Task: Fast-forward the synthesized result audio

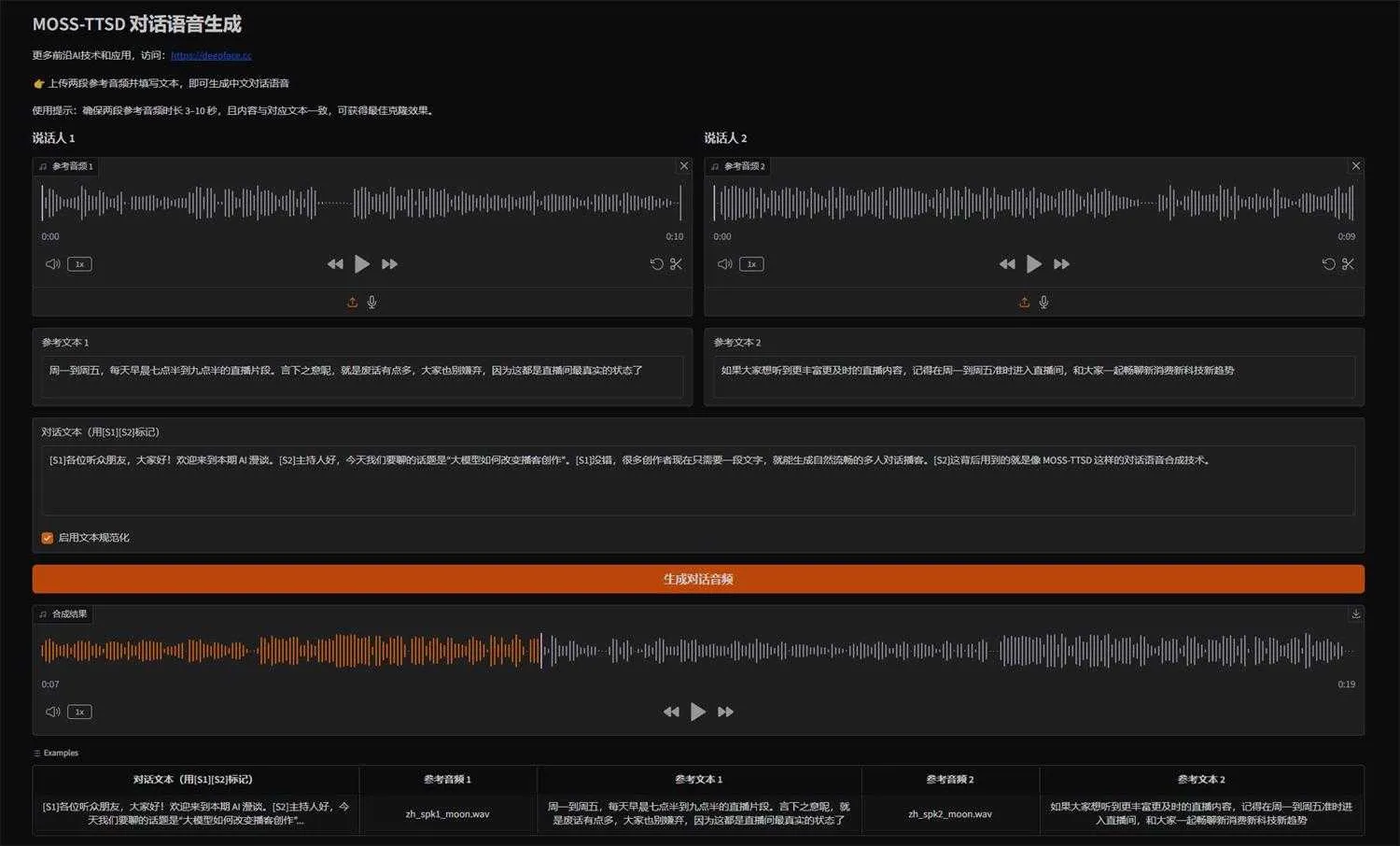Action: tap(726, 712)
